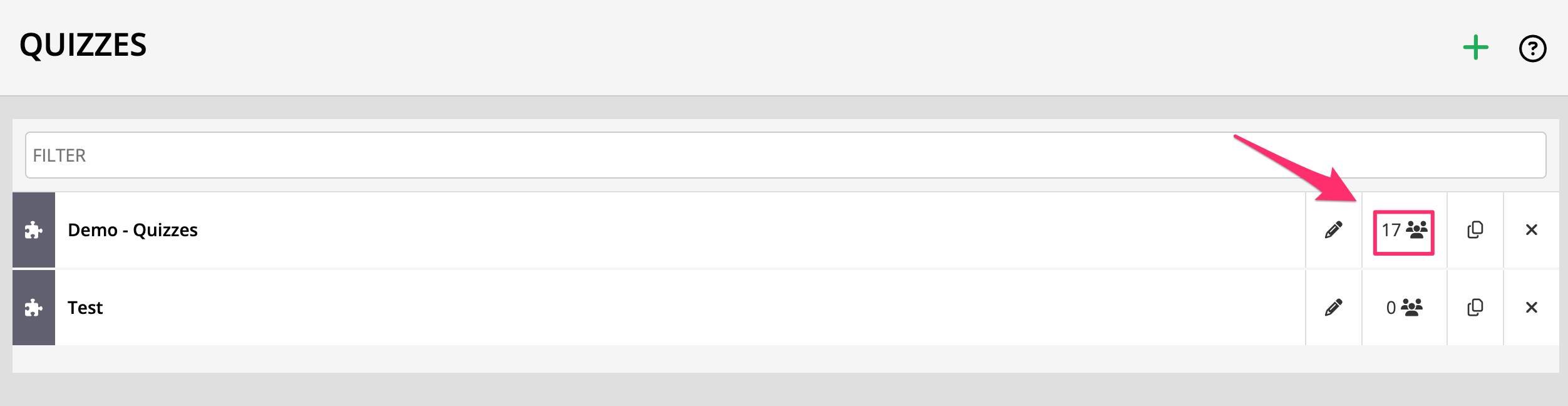Click the puzzle piece icon beside Test
Viewport: 1568px width, 406px height.
(34, 308)
